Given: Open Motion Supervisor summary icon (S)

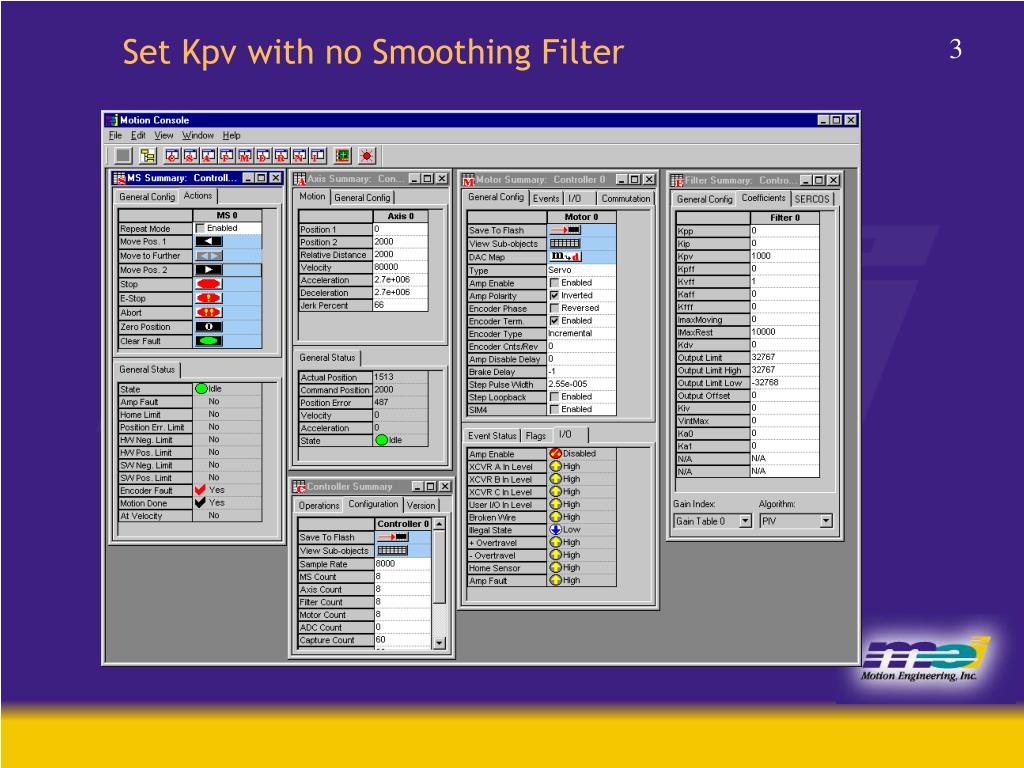Looking at the screenshot, I should [x=190, y=155].
